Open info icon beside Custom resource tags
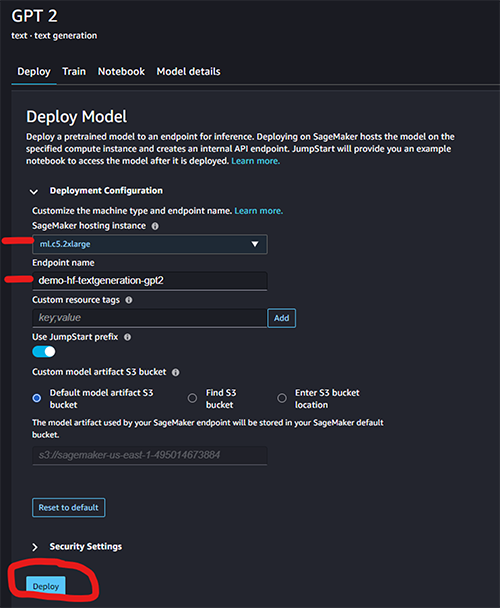Viewport: 500px width, 608px height. pos(129,300)
